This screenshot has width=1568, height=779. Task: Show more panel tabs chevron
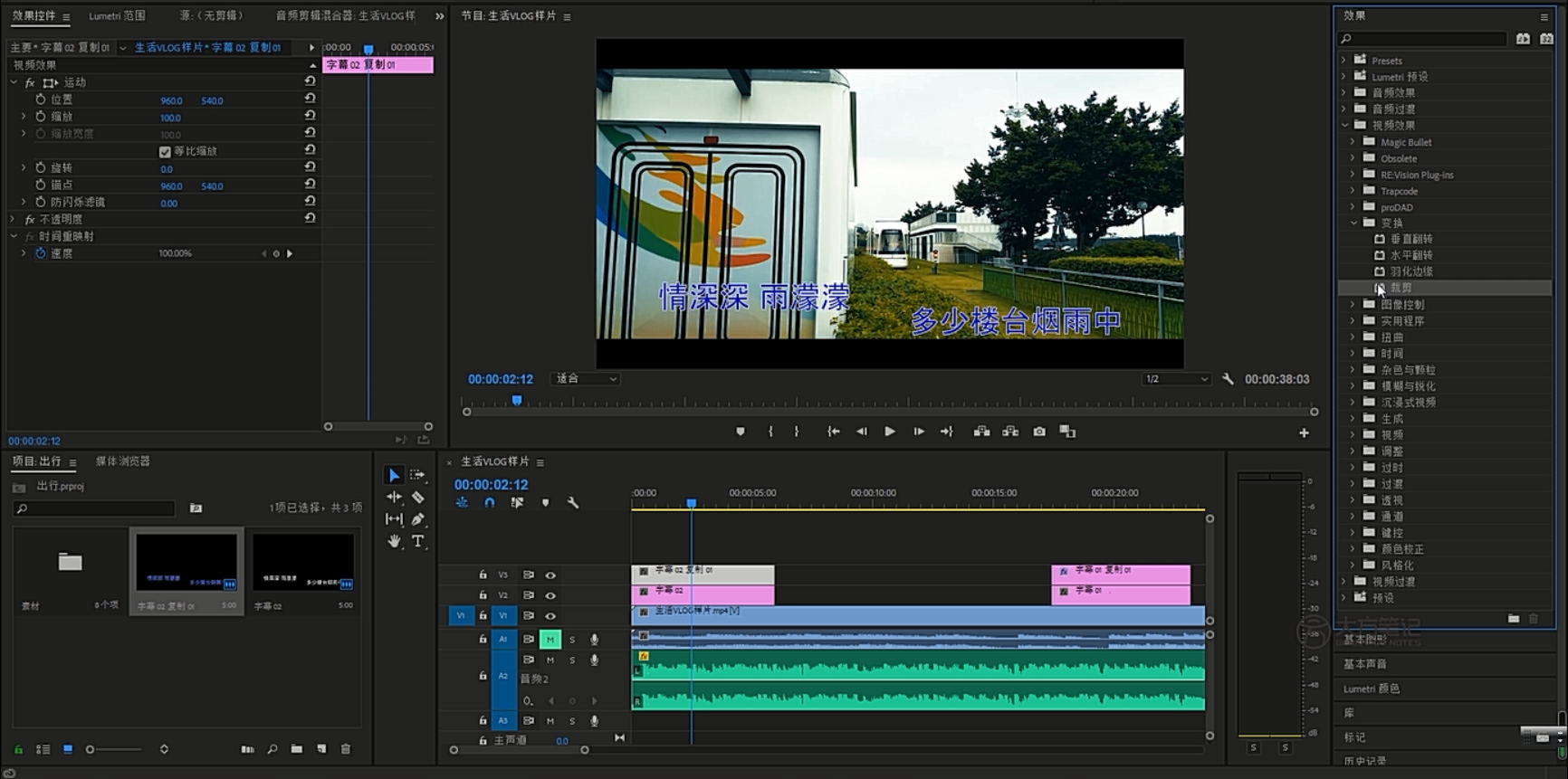[440, 16]
